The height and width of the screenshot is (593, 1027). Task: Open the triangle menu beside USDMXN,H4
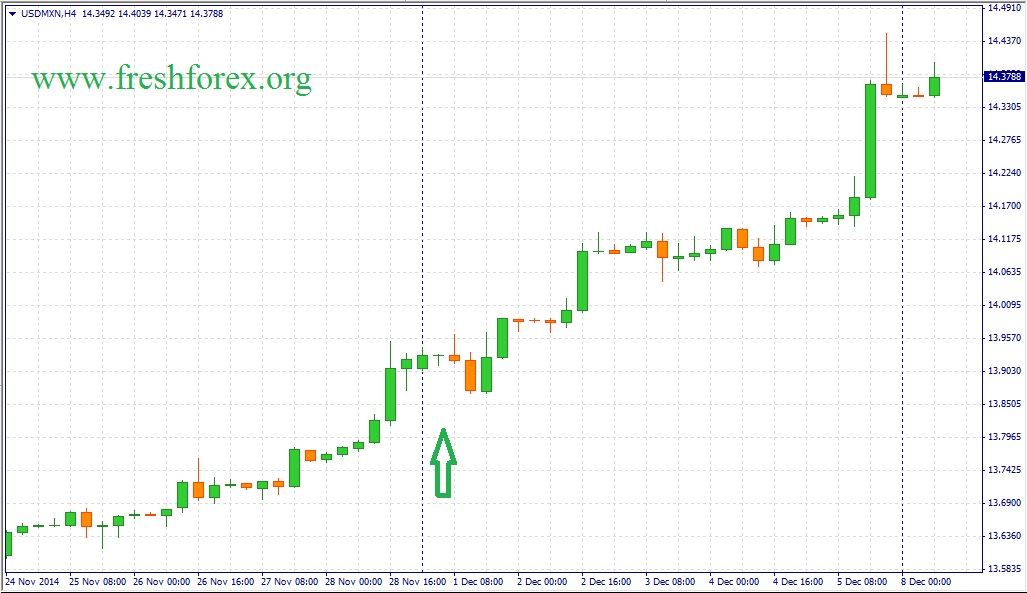point(11,13)
